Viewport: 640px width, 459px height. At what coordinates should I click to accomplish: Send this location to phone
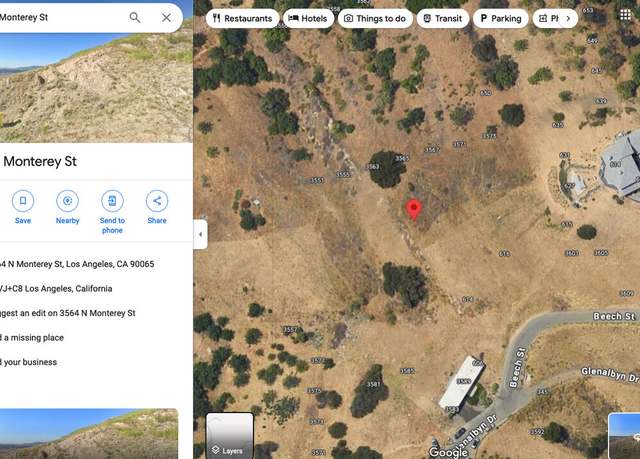(112, 212)
